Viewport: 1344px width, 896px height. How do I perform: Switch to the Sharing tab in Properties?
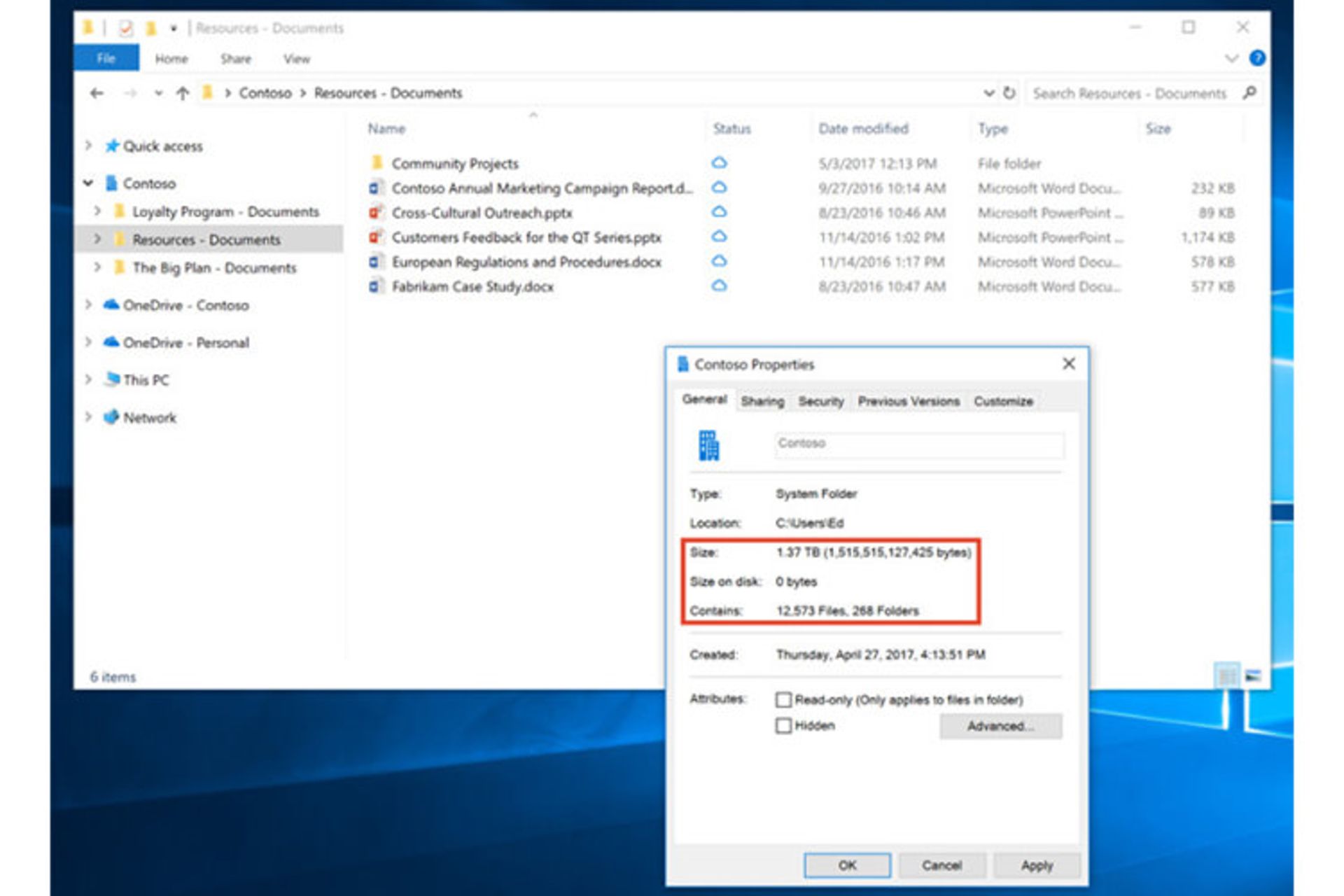(x=762, y=401)
